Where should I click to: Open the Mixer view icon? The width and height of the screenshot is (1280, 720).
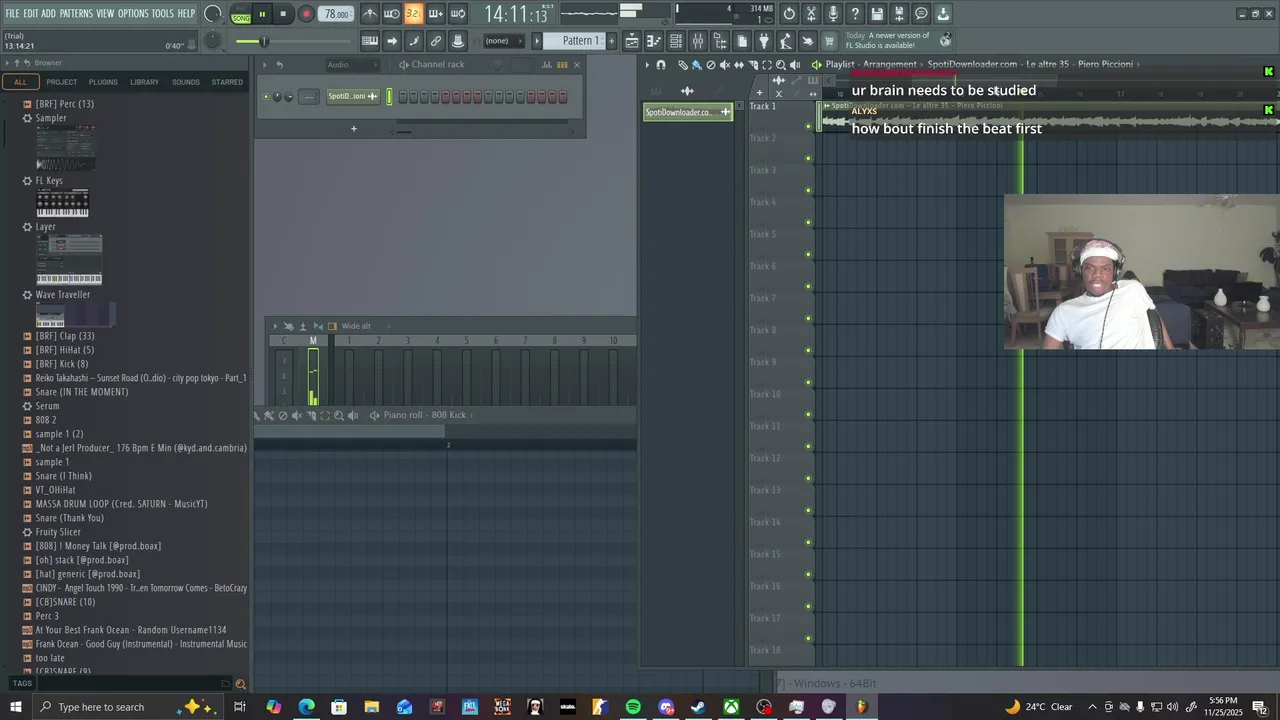pos(698,41)
